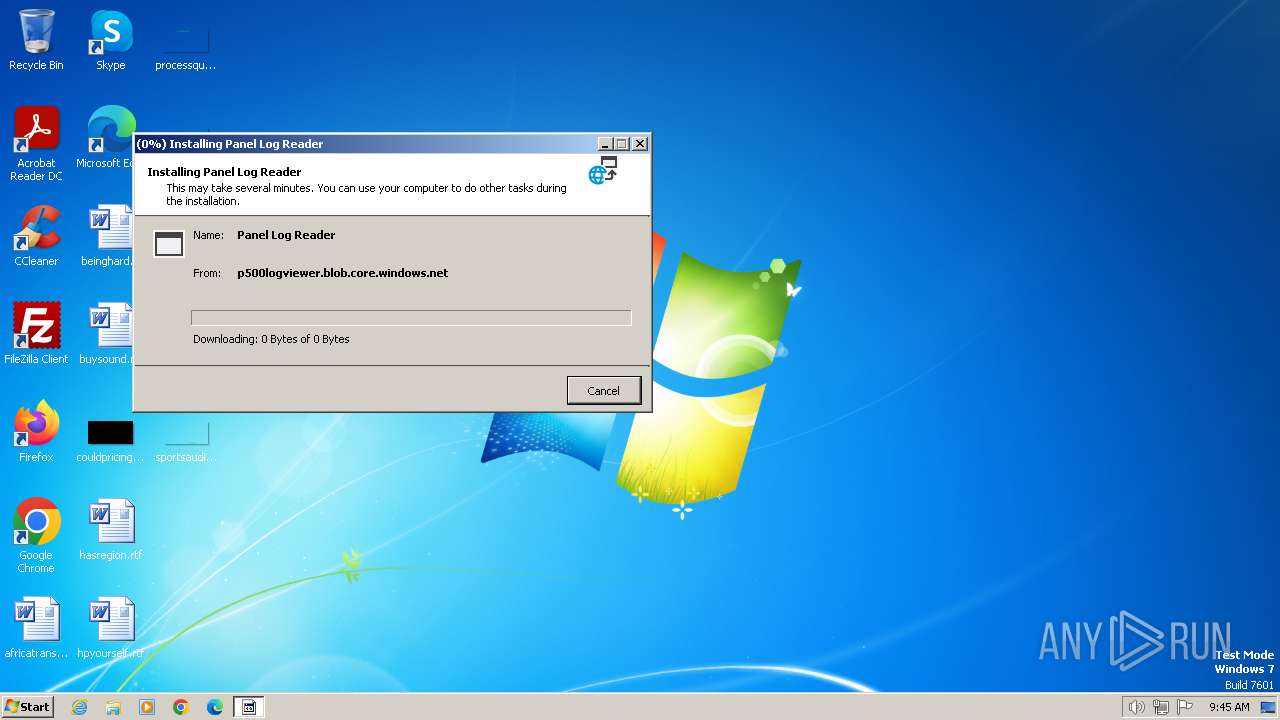Viewport: 1280px width, 720px height.
Task: Click the application window icon beside Name
Action: point(169,243)
